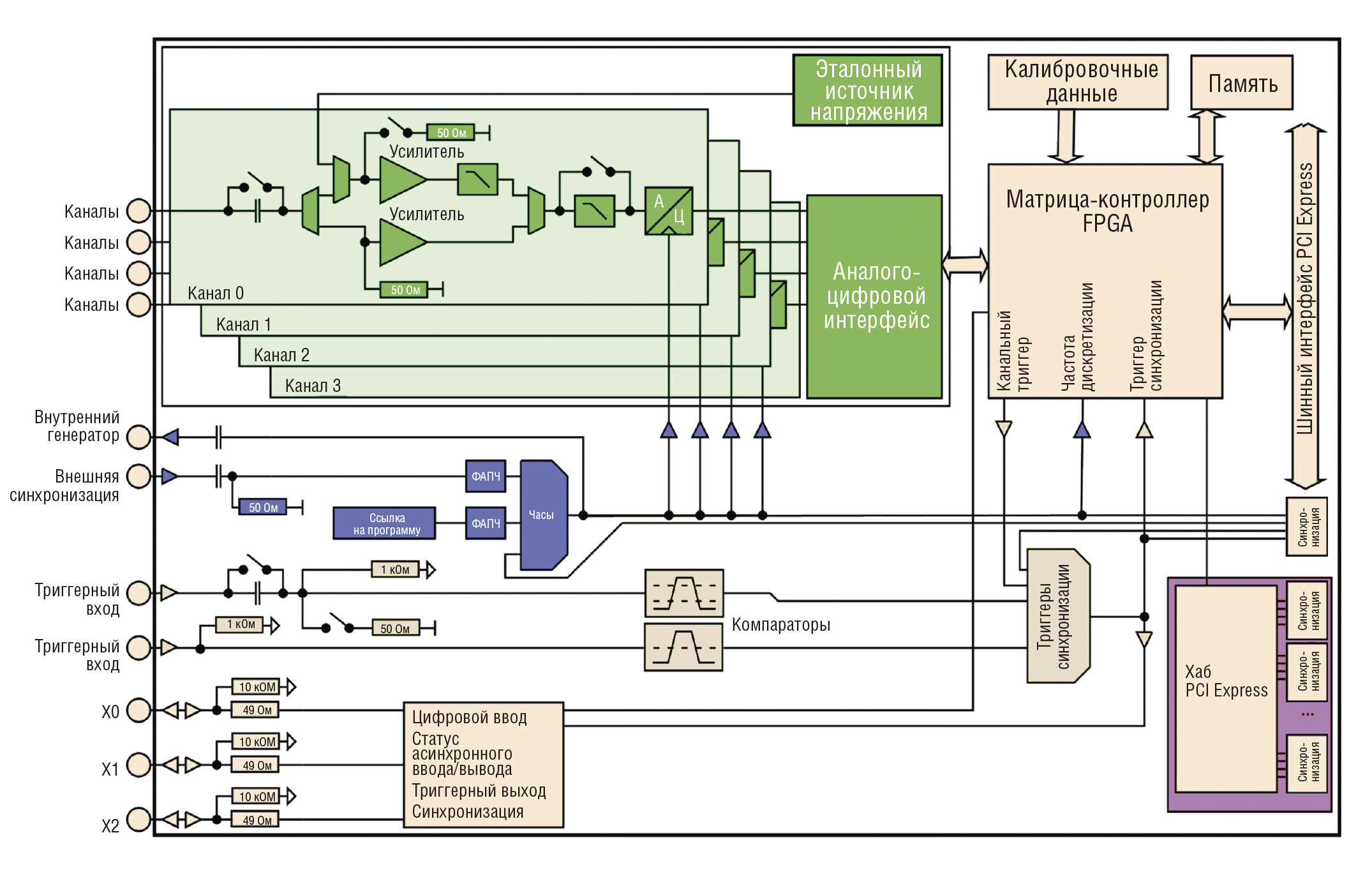Click the lower comparator symbol
The image size is (1372, 872).
pos(683,647)
